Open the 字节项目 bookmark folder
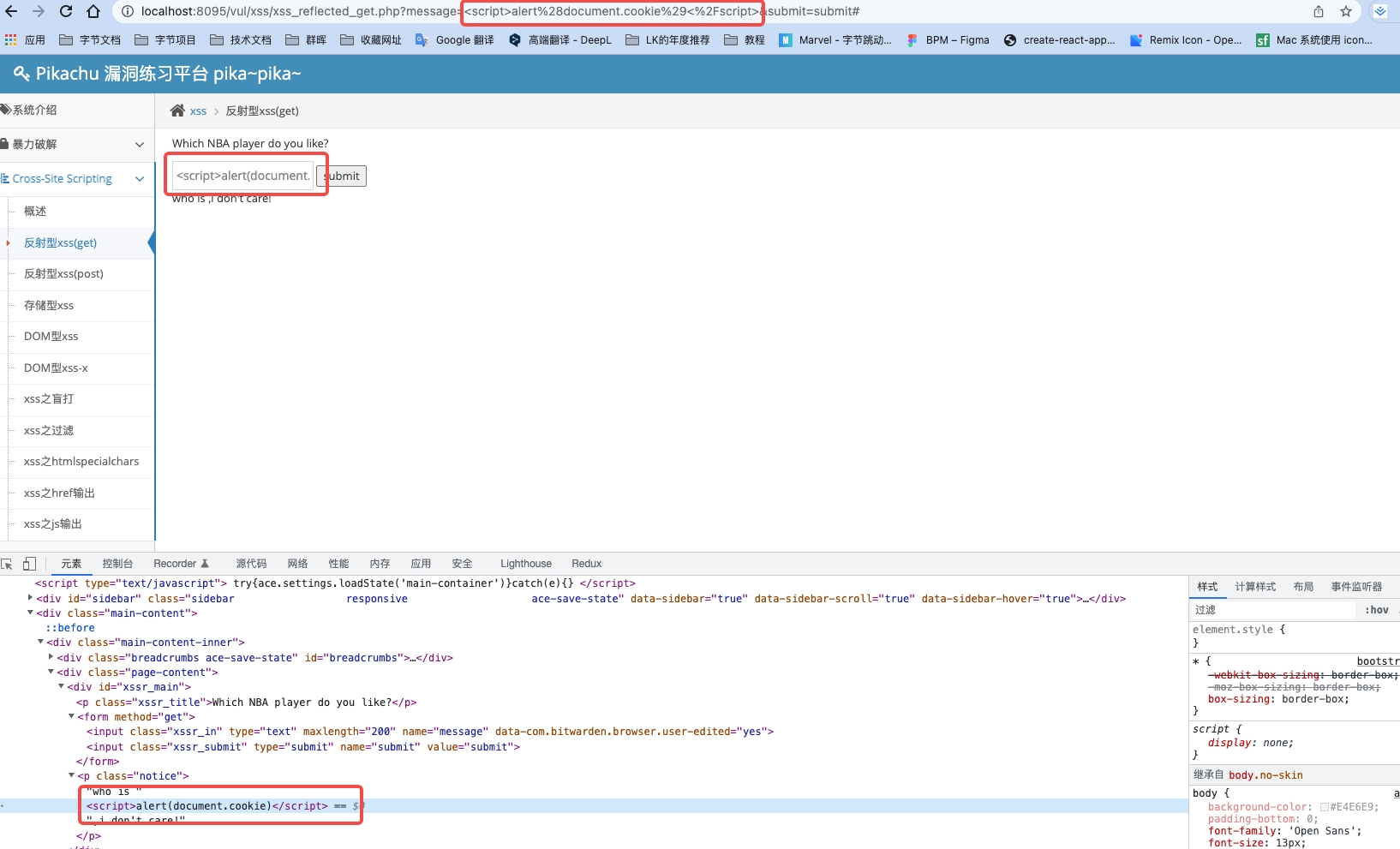Screen dimensions: 1400x849 tap(165, 39)
